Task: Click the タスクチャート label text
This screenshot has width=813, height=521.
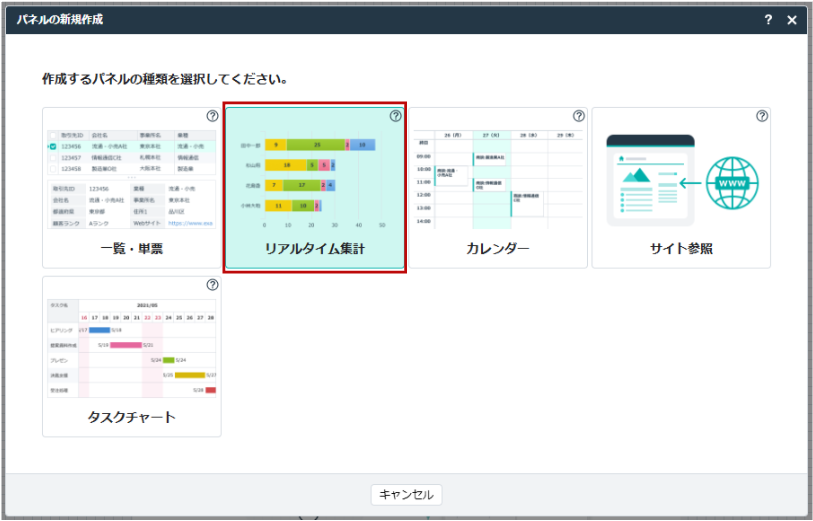Action: coord(131,417)
